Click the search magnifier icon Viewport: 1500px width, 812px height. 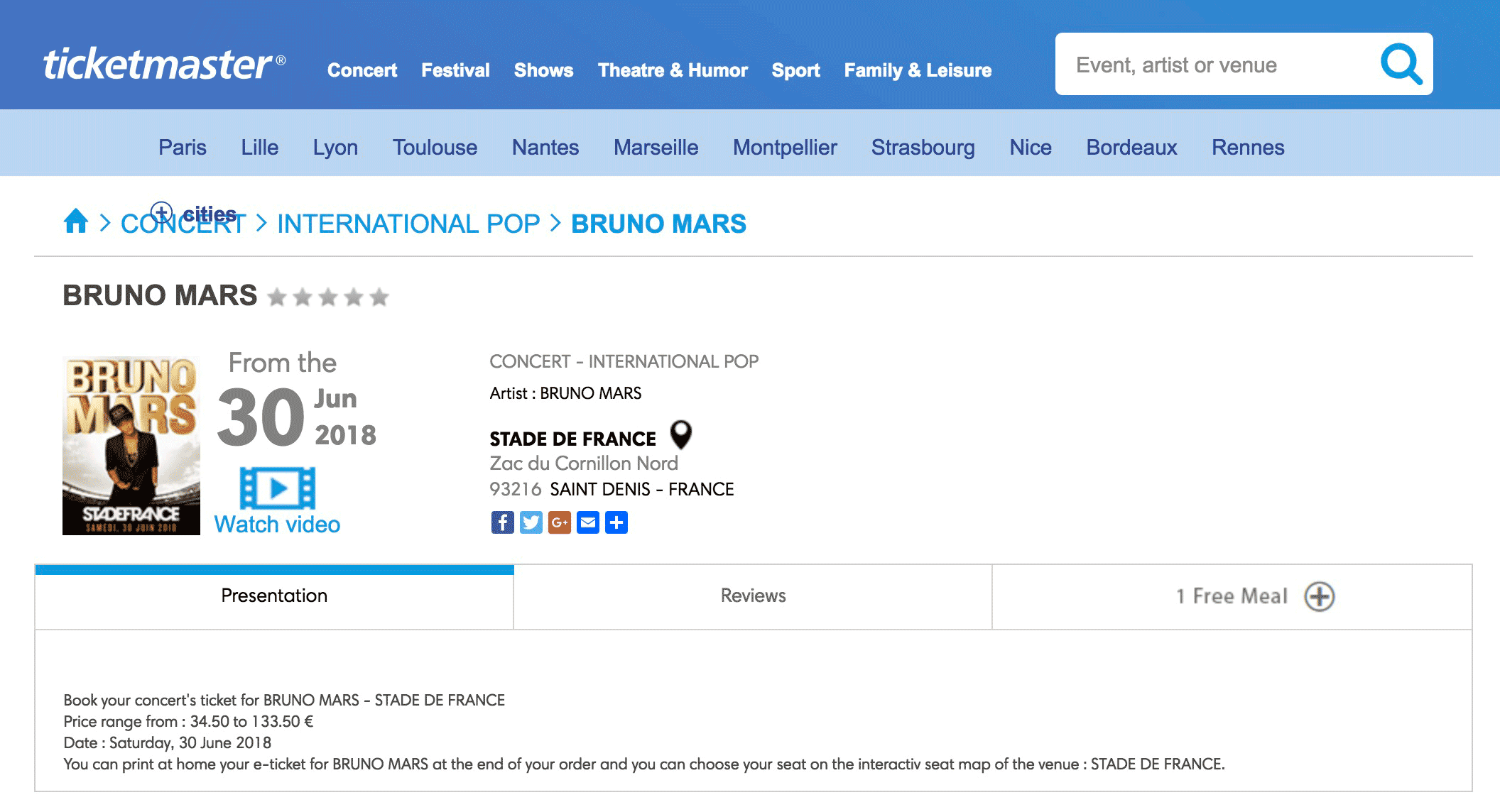pos(1401,64)
